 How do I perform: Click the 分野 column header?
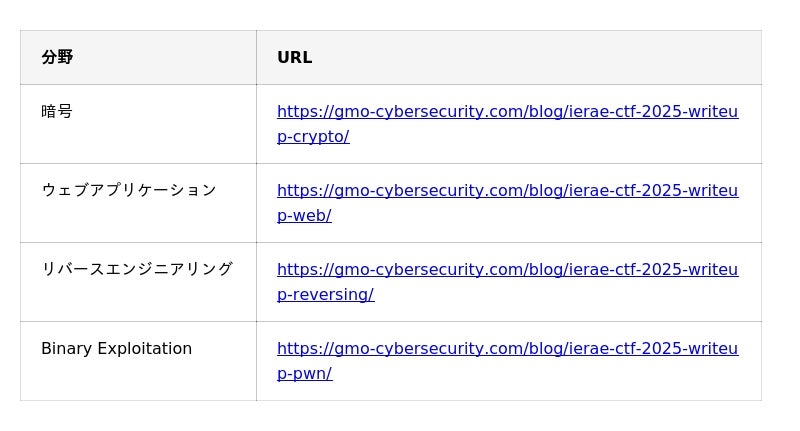(57, 58)
